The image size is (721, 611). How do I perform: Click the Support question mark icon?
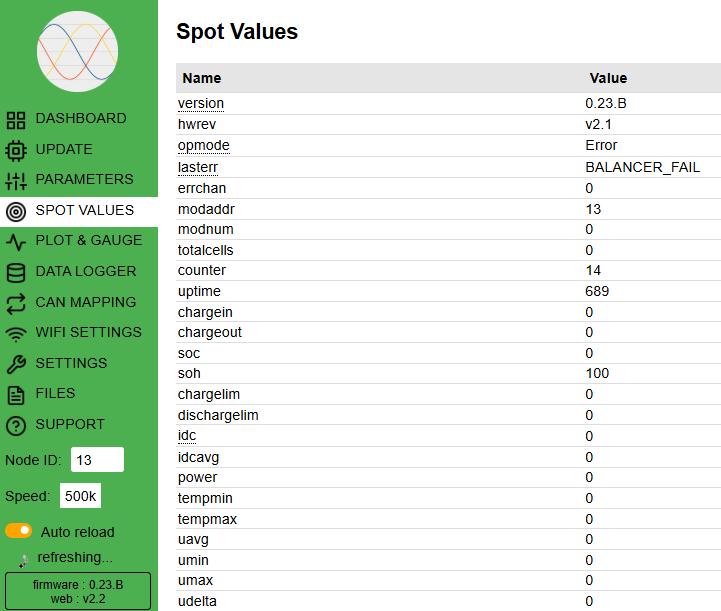click(16, 425)
